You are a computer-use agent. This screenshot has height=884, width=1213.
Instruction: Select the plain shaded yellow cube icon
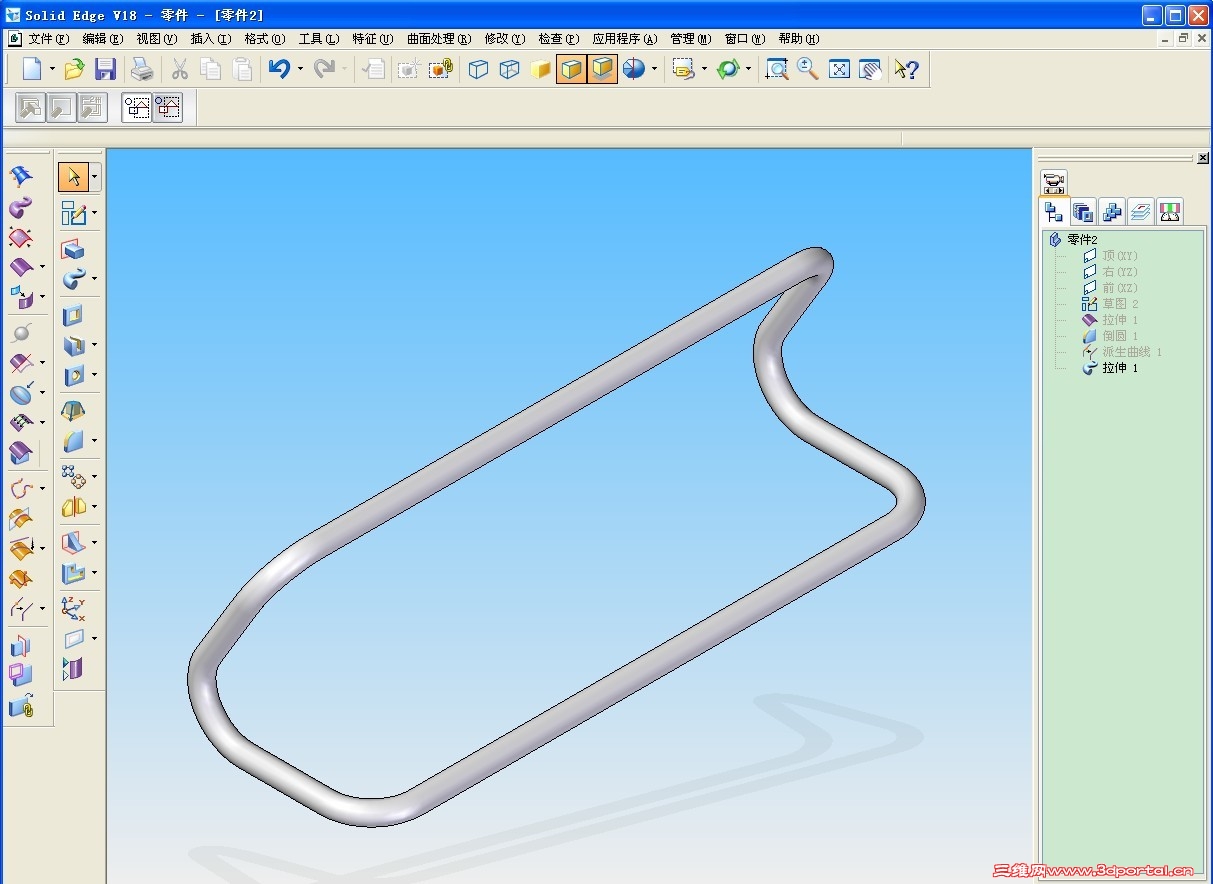pyautogui.click(x=541, y=69)
